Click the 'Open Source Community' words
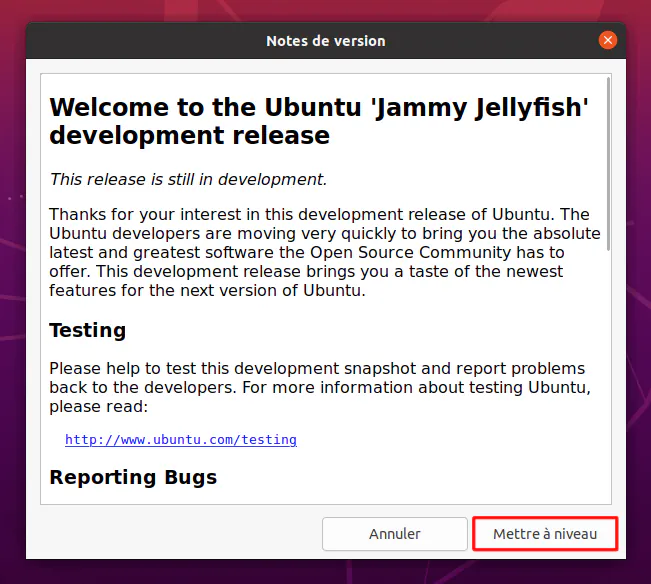The height and width of the screenshot is (584, 651). pyautogui.click(x=410, y=252)
